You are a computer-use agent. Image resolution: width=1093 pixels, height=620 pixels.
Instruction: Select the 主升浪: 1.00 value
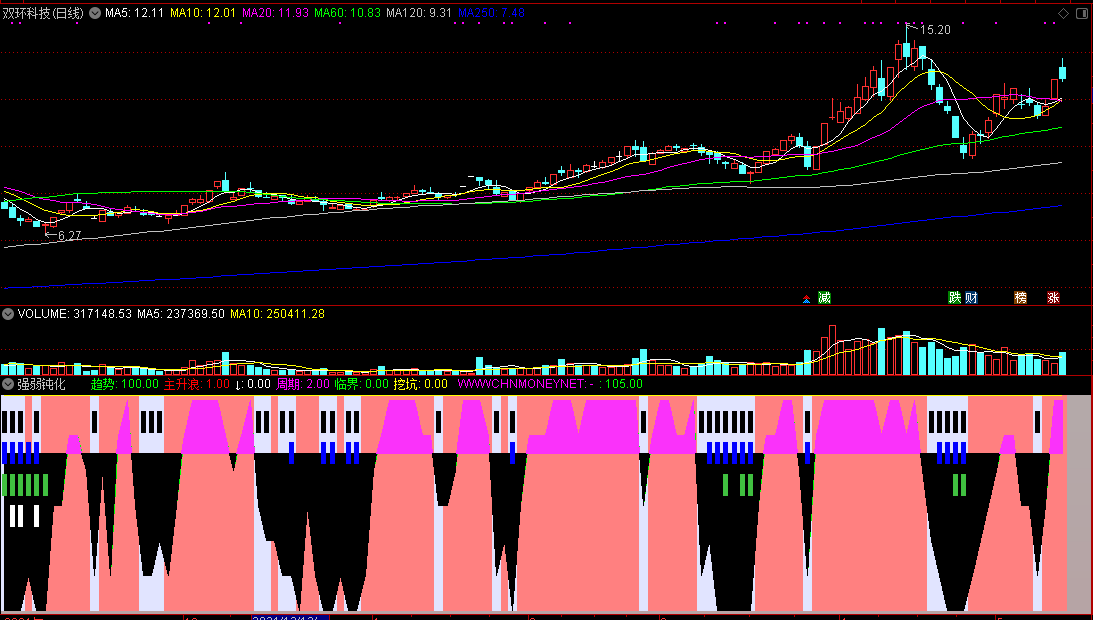click(x=197, y=384)
